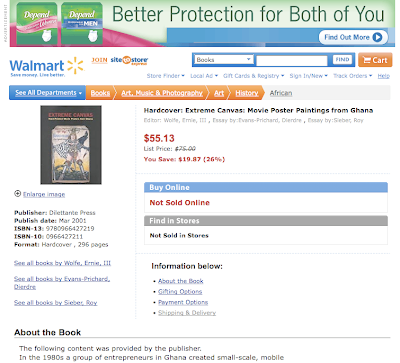
Task: Open the shopping Cart
Action: point(375,60)
